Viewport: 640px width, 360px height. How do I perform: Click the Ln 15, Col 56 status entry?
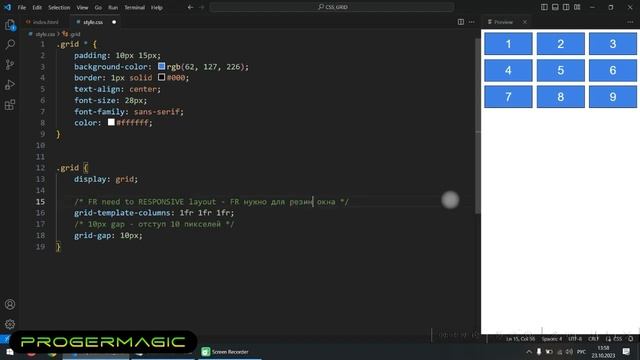[520, 339]
